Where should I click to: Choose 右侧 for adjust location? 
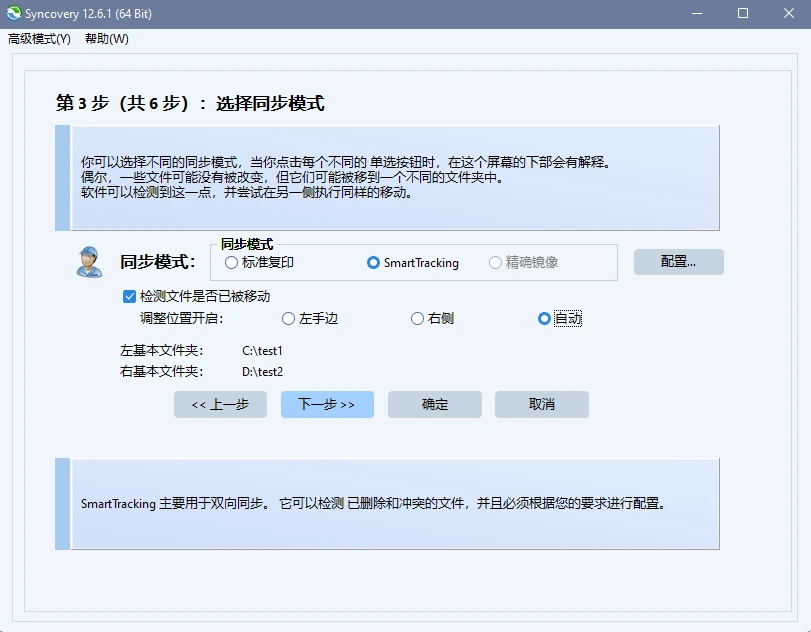pos(432,318)
